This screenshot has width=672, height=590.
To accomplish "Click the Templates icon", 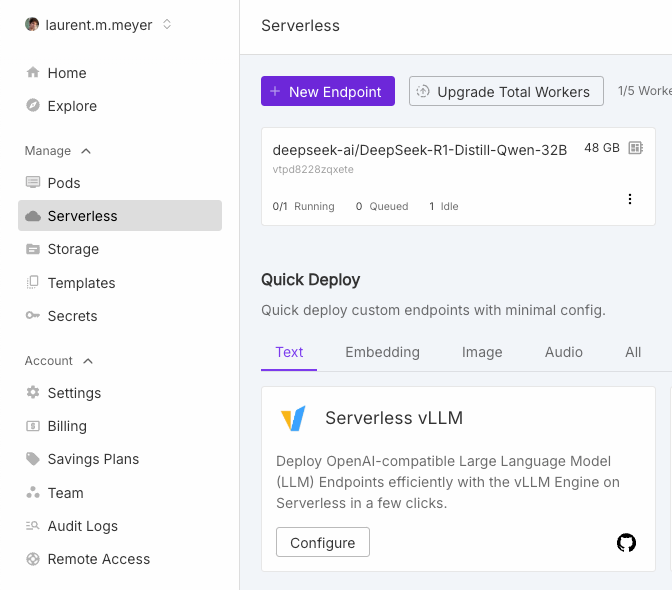I will coord(33,282).
